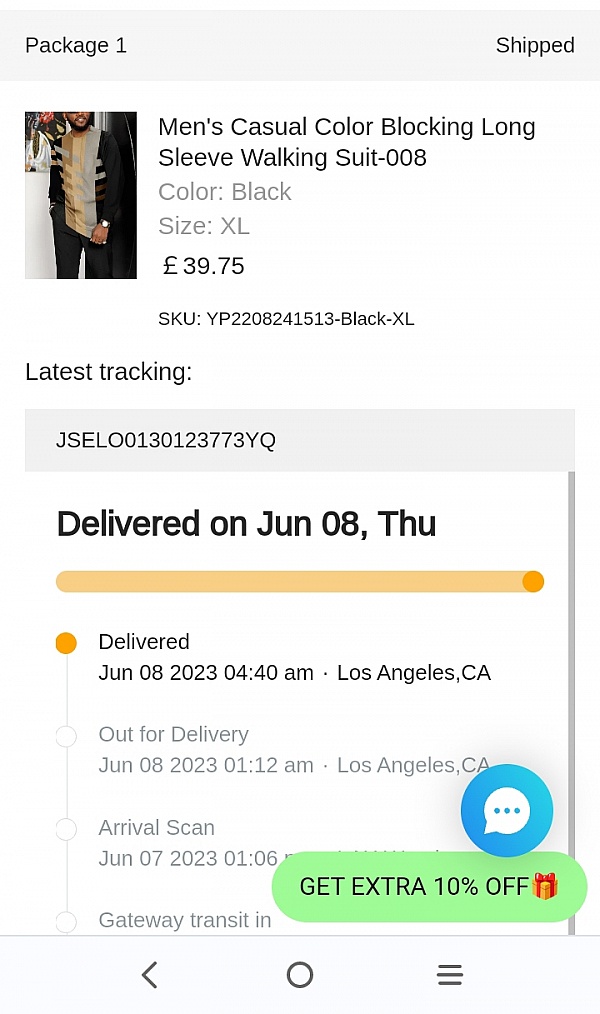Click the orange Delivered status dot
Image resolution: width=600 pixels, height=1014 pixels.
tap(66, 643)
